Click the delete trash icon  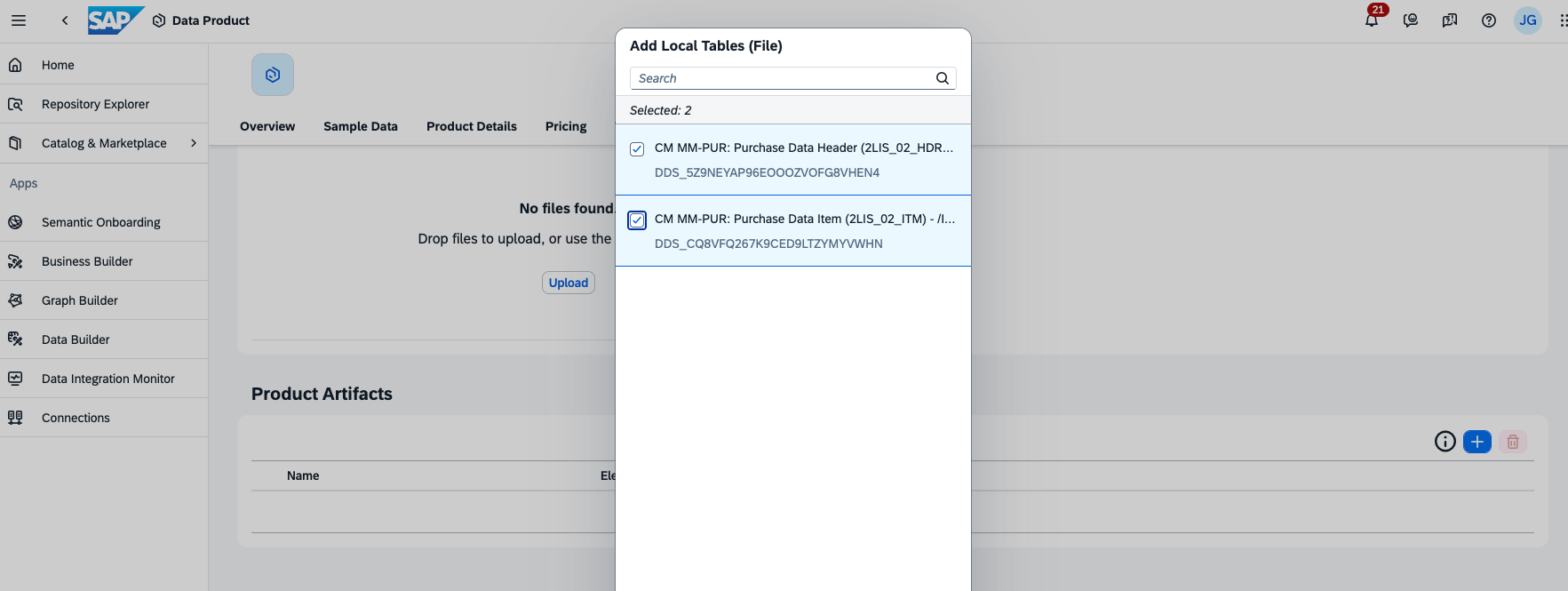pos(1512,442)
